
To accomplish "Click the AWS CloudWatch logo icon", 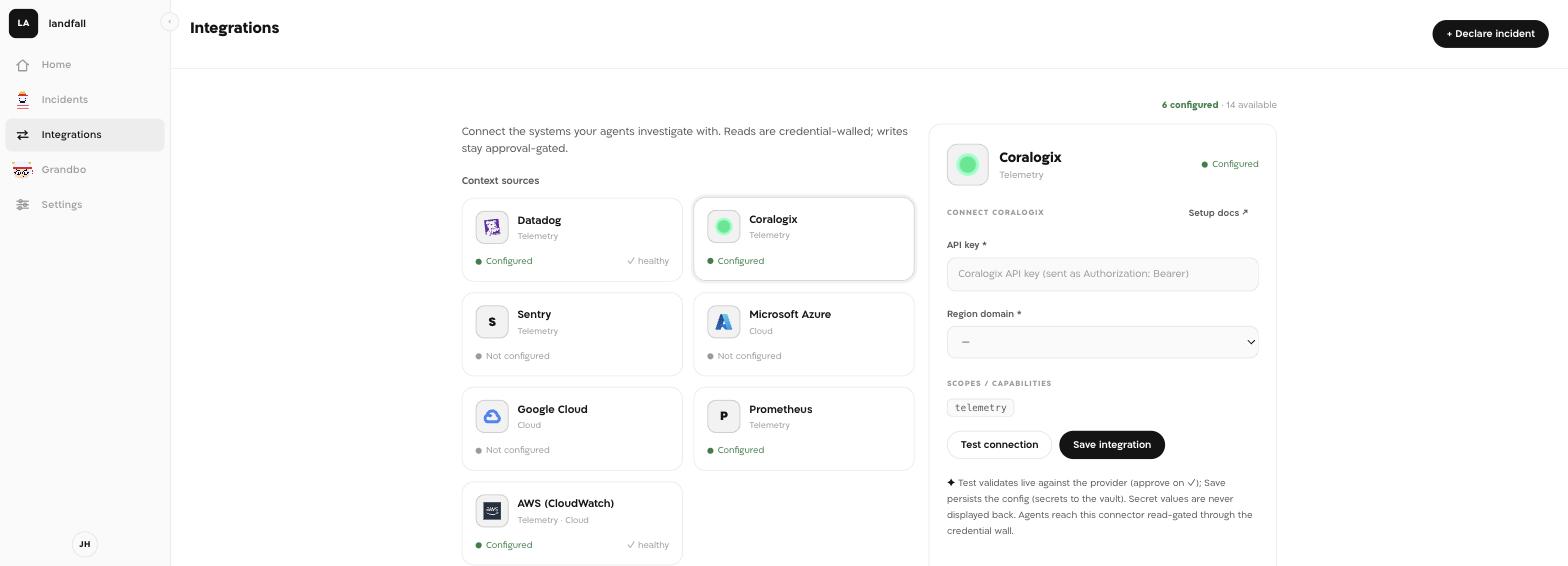I will click(x=492, y=511).
